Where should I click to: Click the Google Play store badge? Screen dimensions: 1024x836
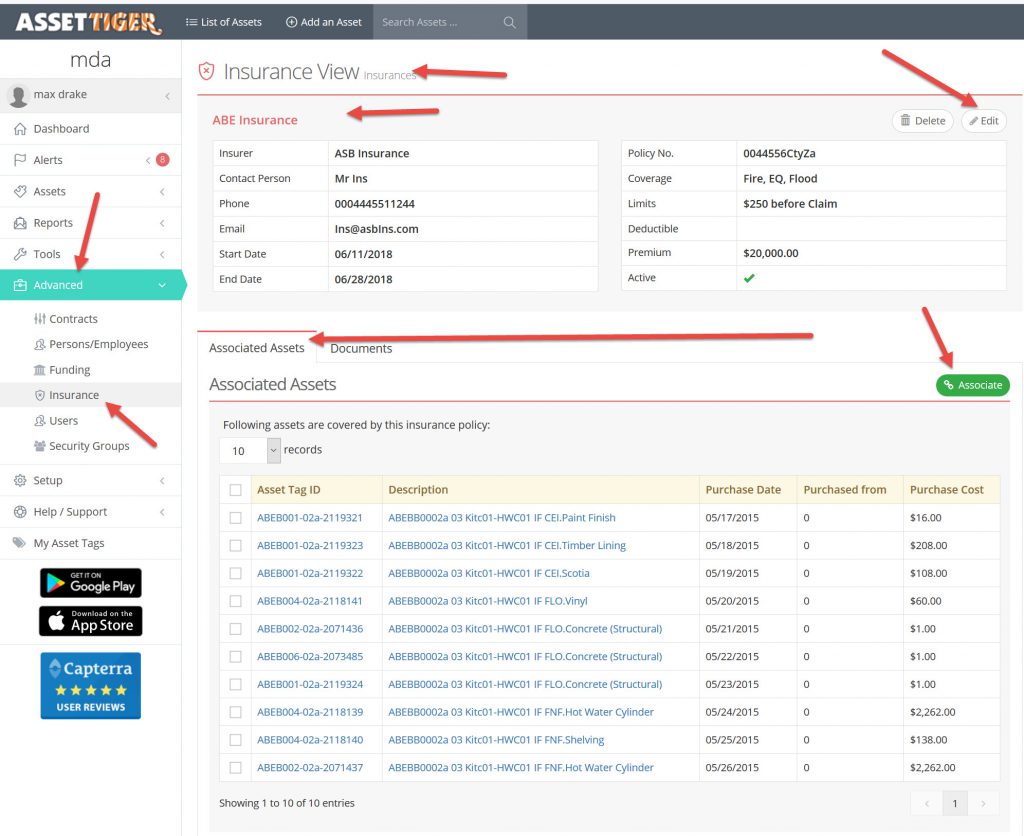pyautogui.click(x=90, y=583)
